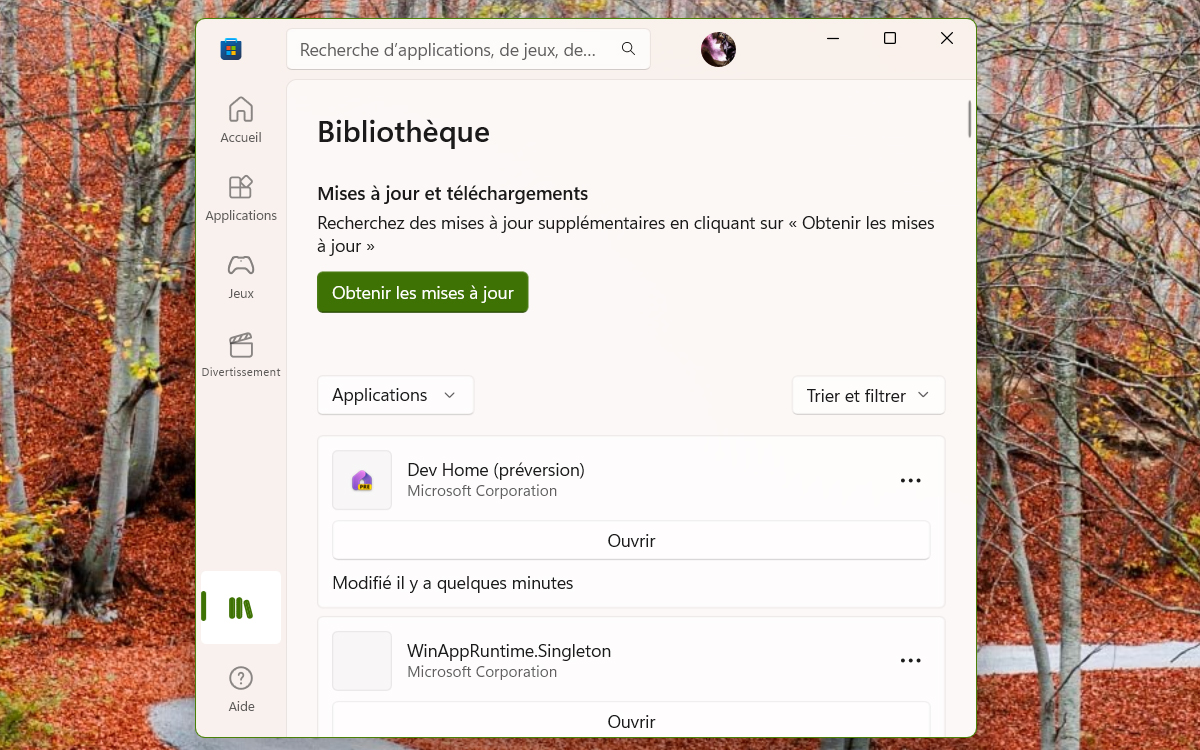Open the Divertissement sidebar section
The height and width of the screenshot is (750, 1200).
tap(241, 354)
